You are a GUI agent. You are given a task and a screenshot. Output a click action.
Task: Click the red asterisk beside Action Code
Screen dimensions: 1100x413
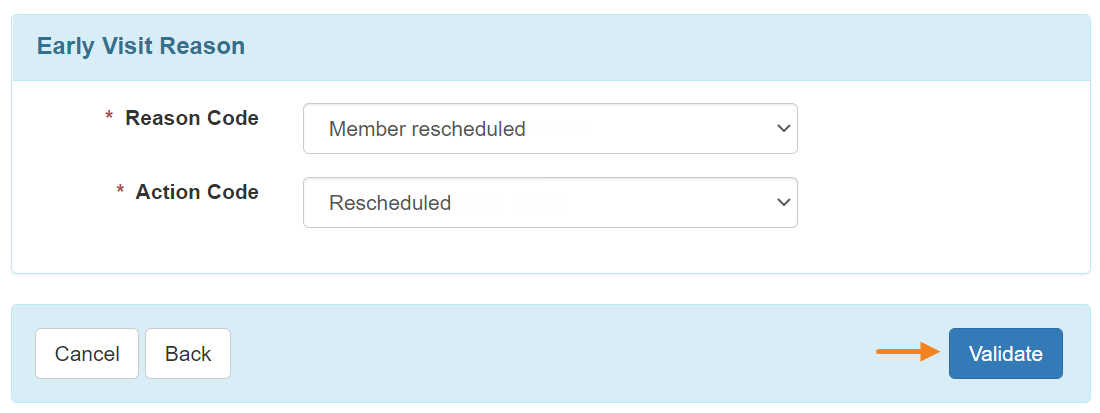(x=120, y=191)
